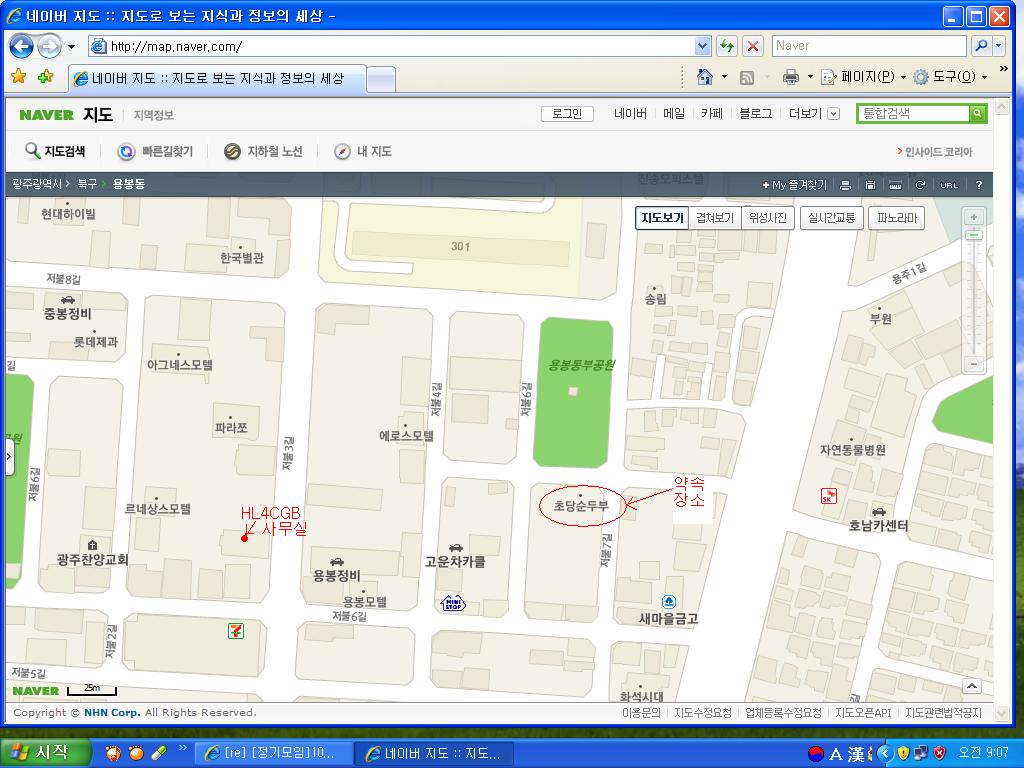The width and height of the screenshot is (1024, 768).
Task: Reset the map with the refresh icon
Action: pyautogui.click(x=920, y=185)
